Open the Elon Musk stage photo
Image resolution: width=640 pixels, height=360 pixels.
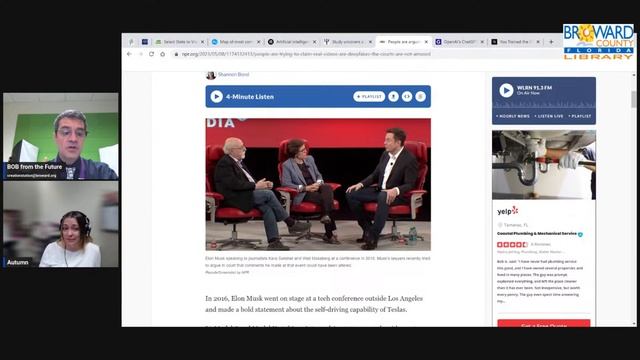pyautogui.click(x=318, y=184)
